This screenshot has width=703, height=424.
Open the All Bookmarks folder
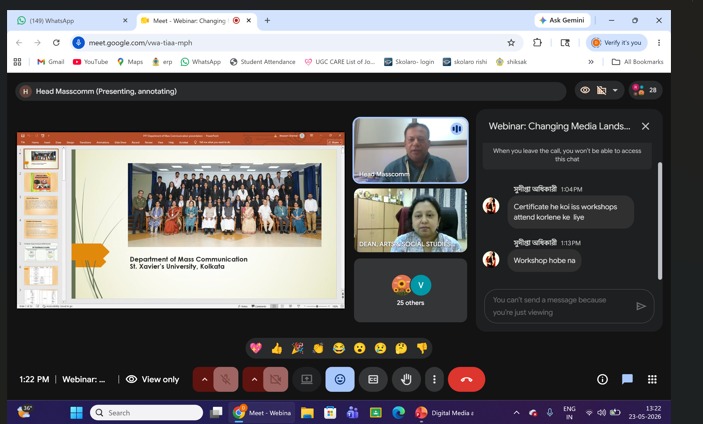click(638, 62)
